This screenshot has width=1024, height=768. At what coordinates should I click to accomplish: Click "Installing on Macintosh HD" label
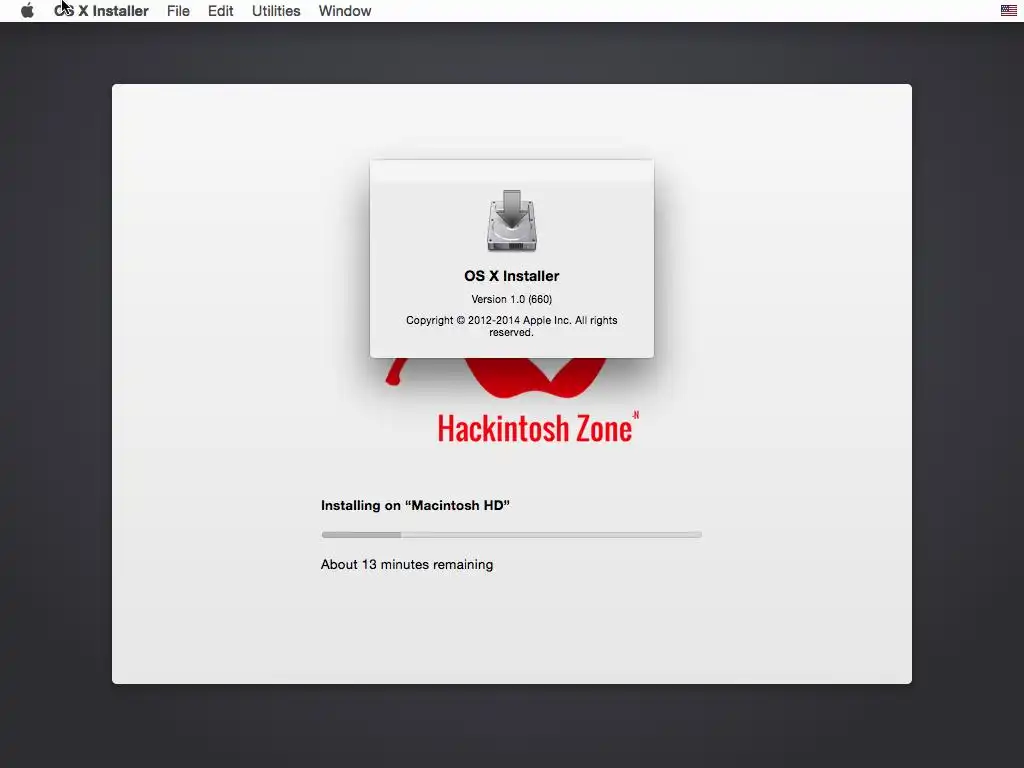tap(415, 505)
